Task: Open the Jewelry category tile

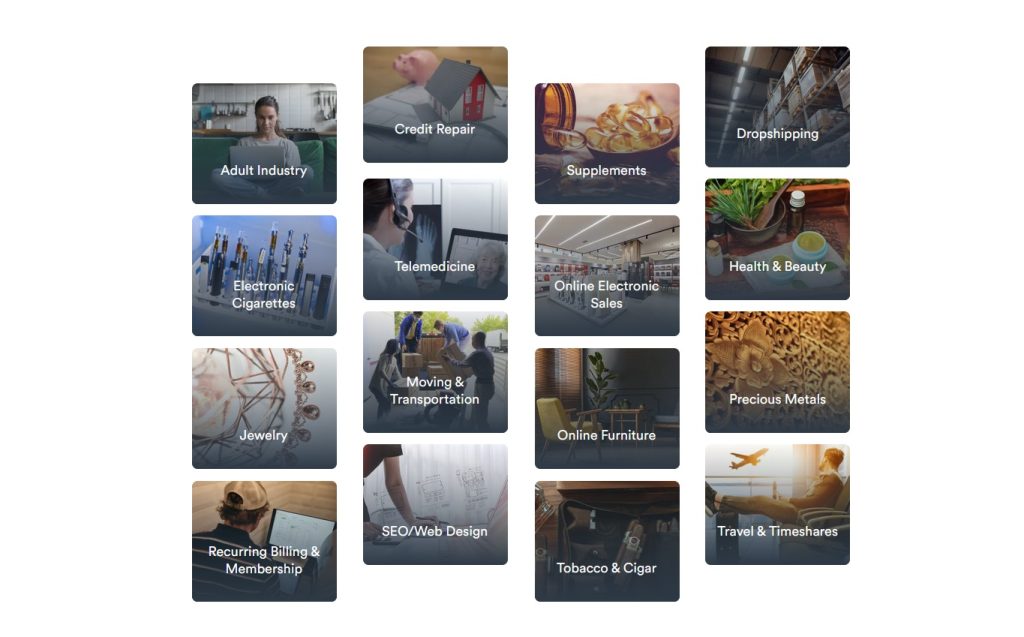Action: coord(264,408)
